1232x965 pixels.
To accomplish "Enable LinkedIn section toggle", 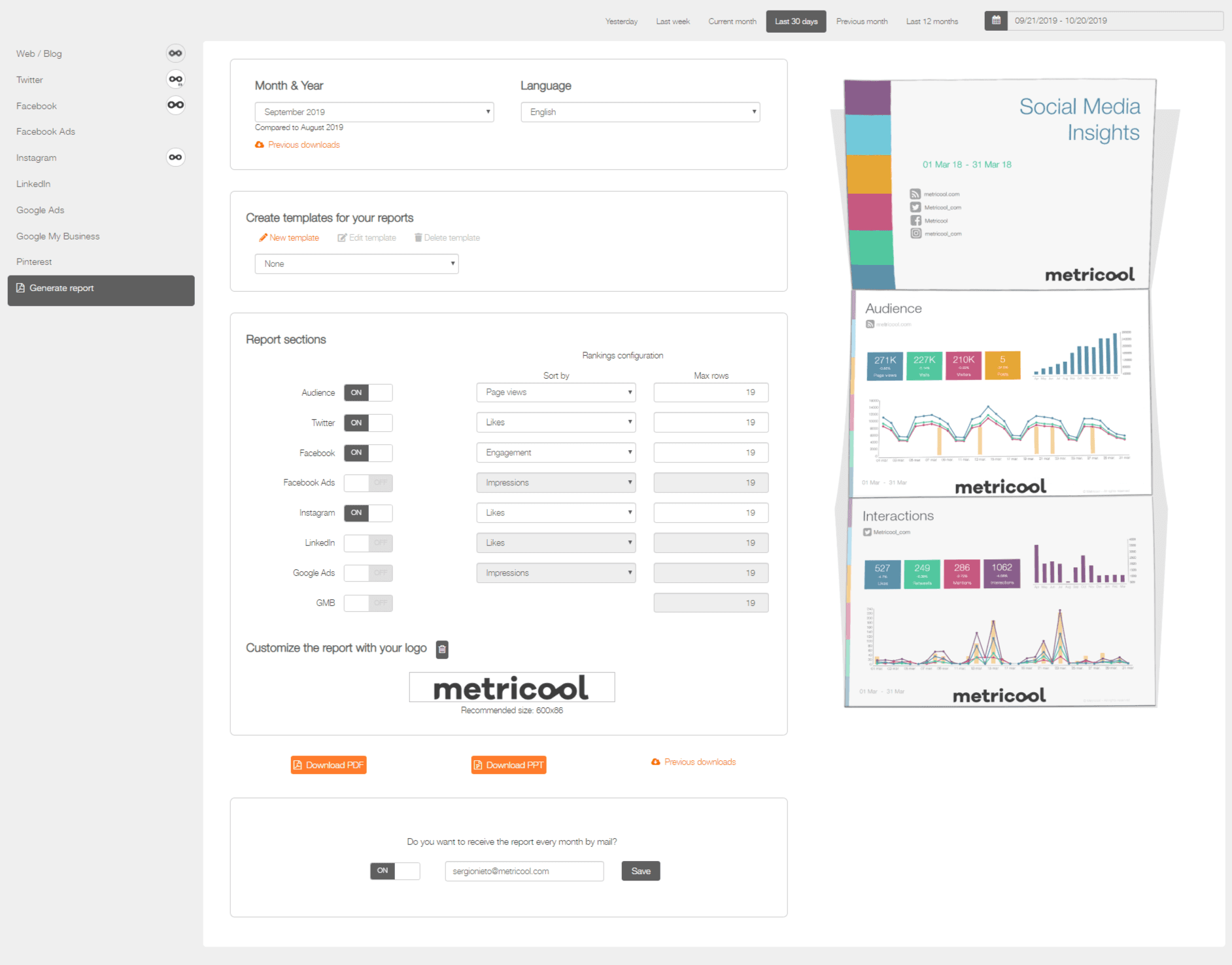I will tap(368, 543).
